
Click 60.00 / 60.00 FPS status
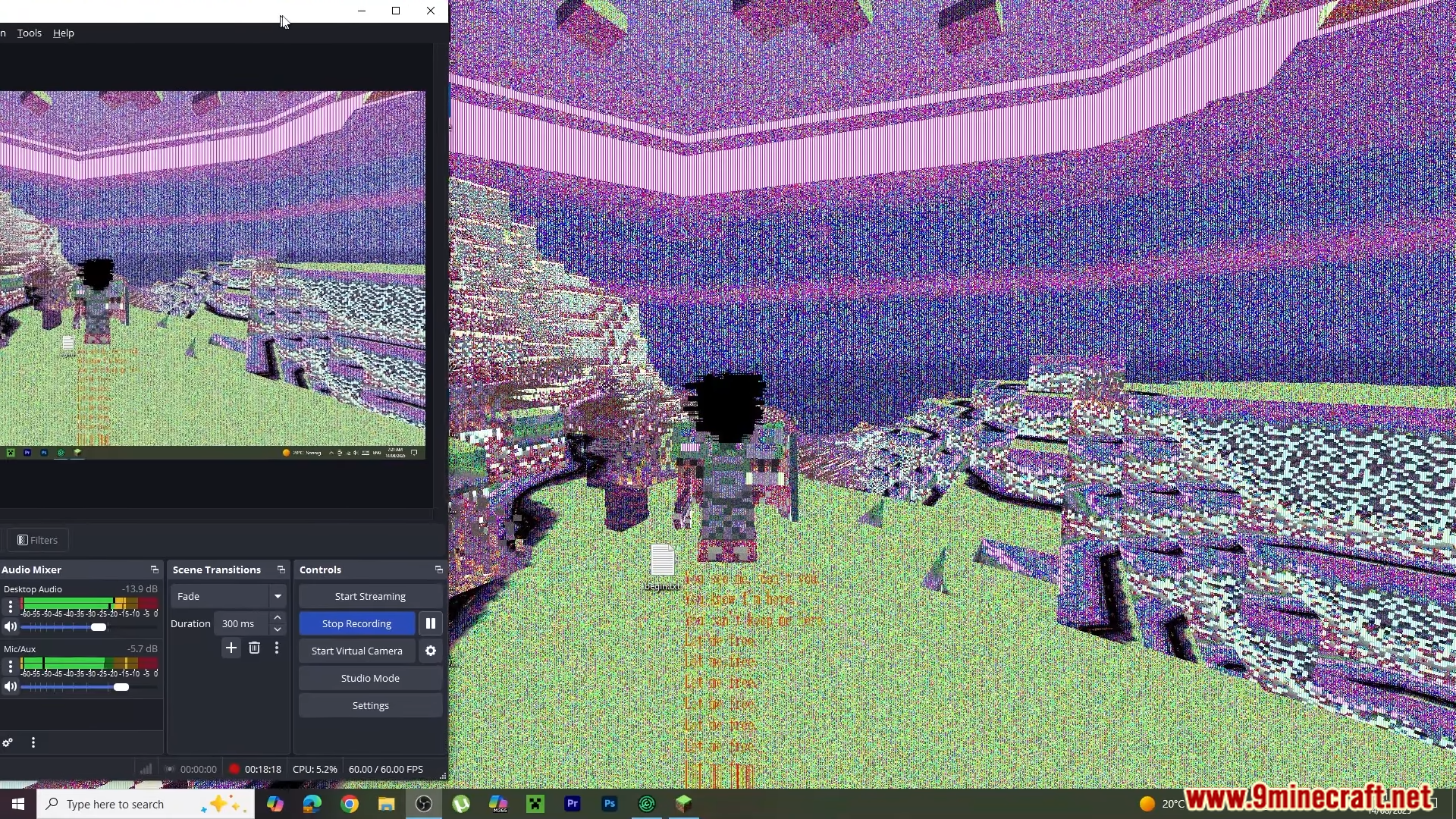click(x=386, y=769)
